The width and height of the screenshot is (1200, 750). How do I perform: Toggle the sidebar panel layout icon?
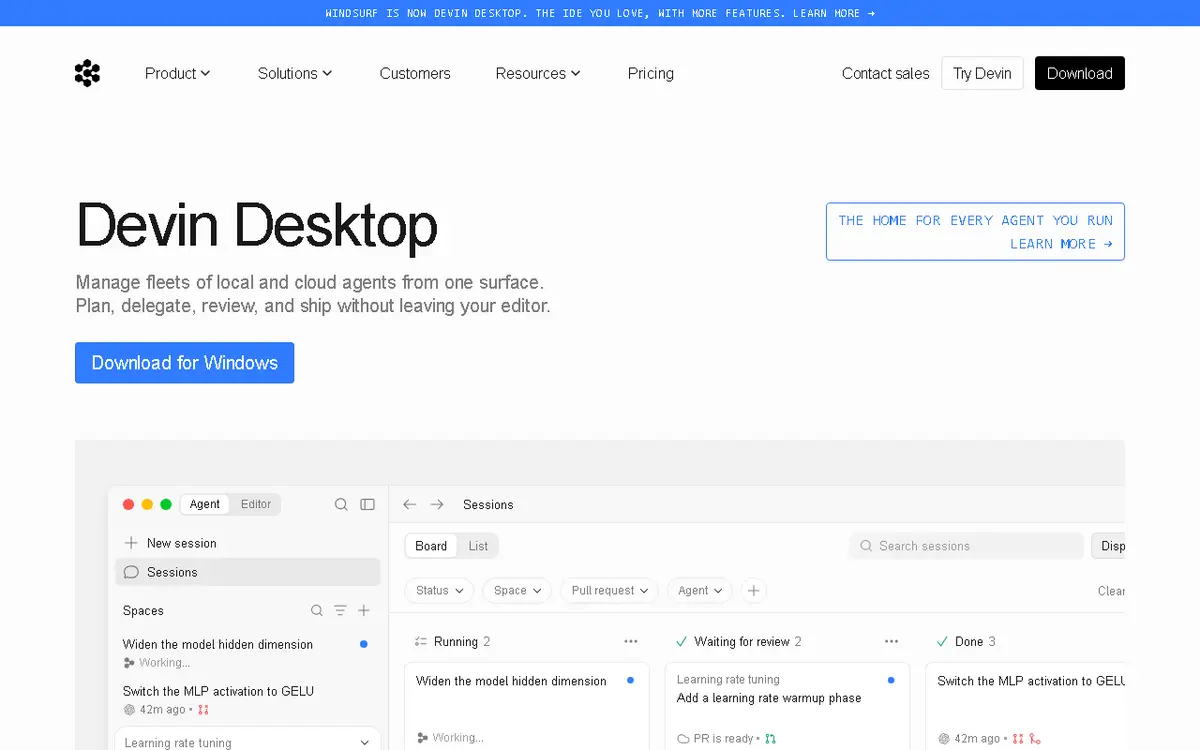[x=368, y=505]
